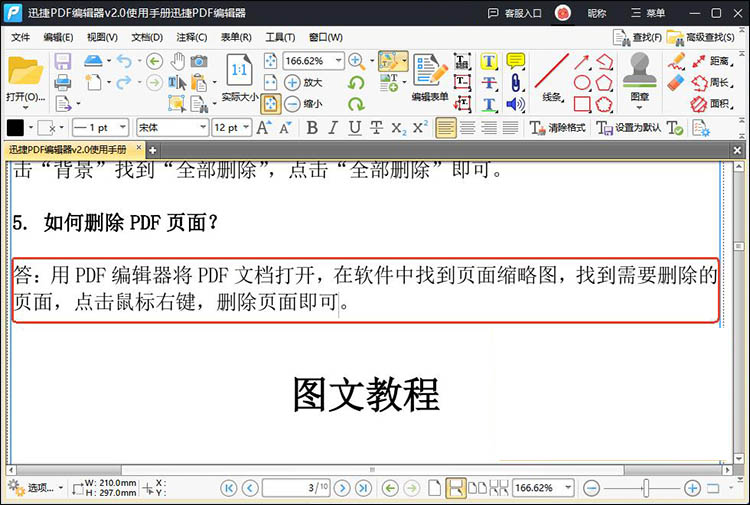The width and height of the screenshot is (750, 505).
Task: Open the 注释(C) menu
Action: (x=191, y=37)
